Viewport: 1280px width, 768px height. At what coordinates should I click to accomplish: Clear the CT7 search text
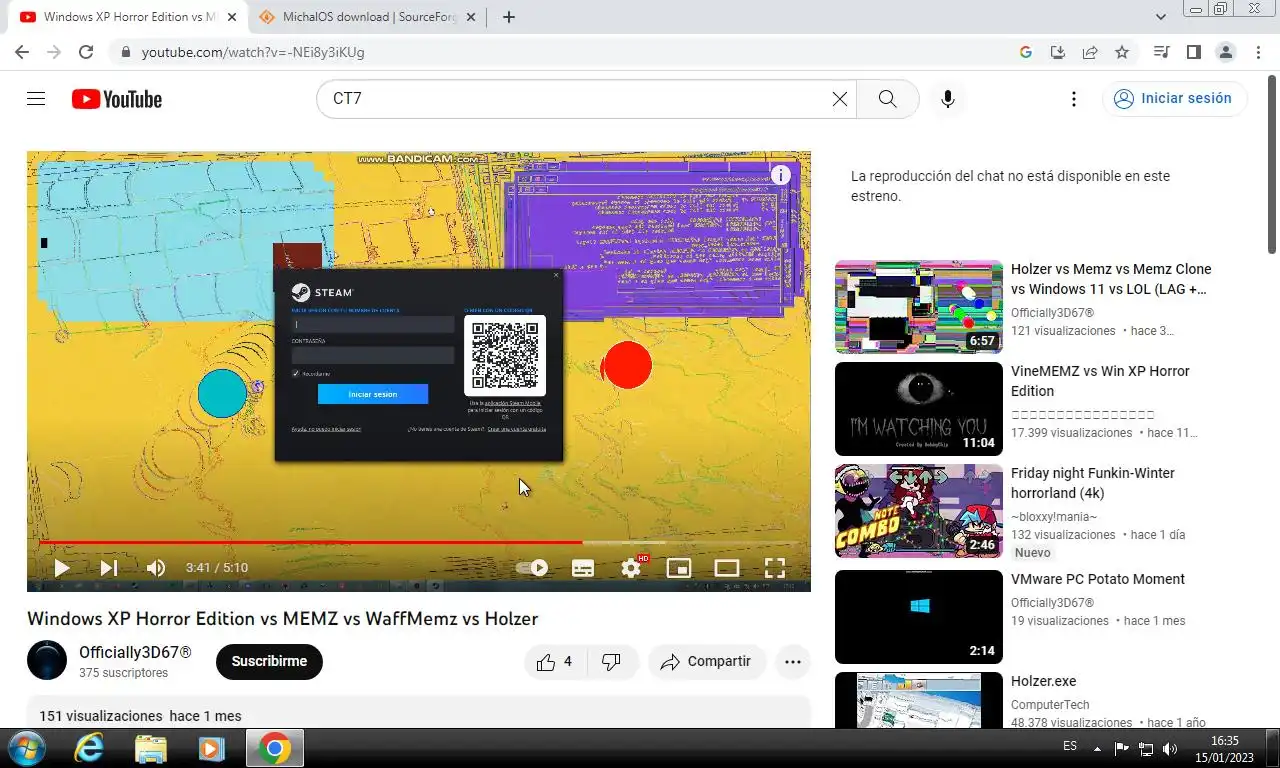840,99
